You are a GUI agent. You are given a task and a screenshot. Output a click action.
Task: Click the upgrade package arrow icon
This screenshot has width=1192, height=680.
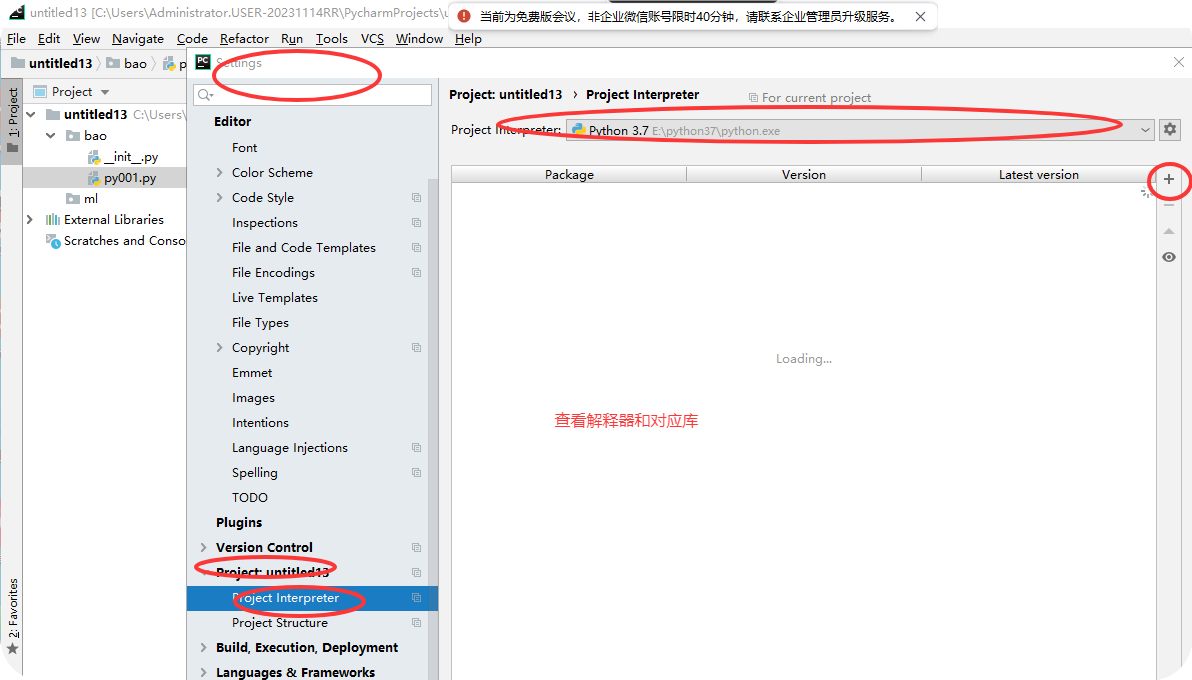(1169, 231)
